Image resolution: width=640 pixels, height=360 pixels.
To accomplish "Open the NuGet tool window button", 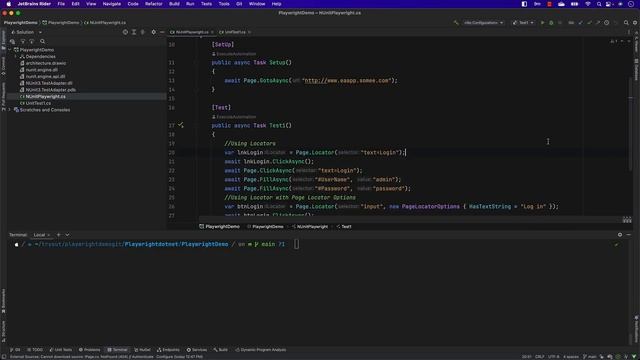I will pyautogui.click(x=142, y=350).
